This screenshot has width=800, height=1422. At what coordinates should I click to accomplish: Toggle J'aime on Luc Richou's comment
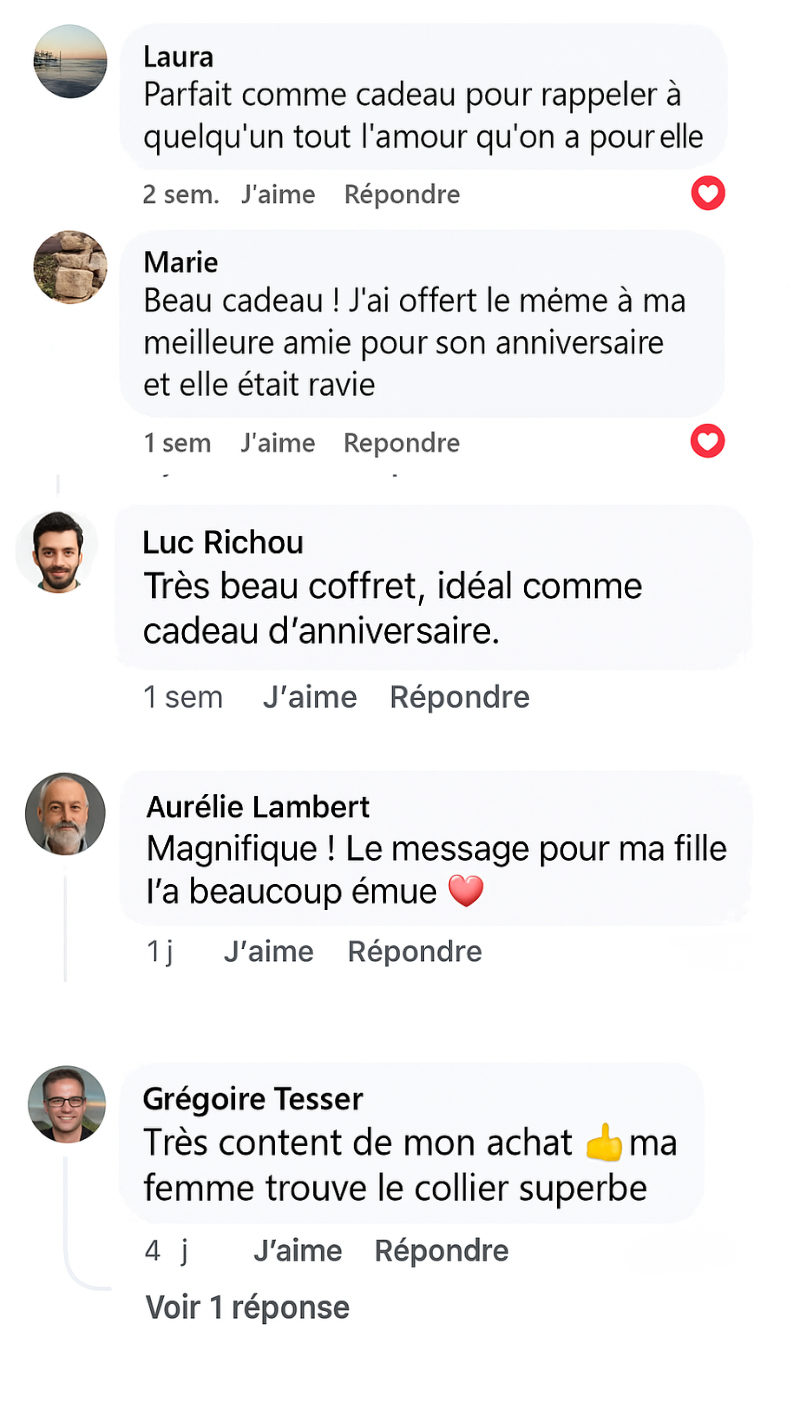pyautogui.click(x=310, y=697)
